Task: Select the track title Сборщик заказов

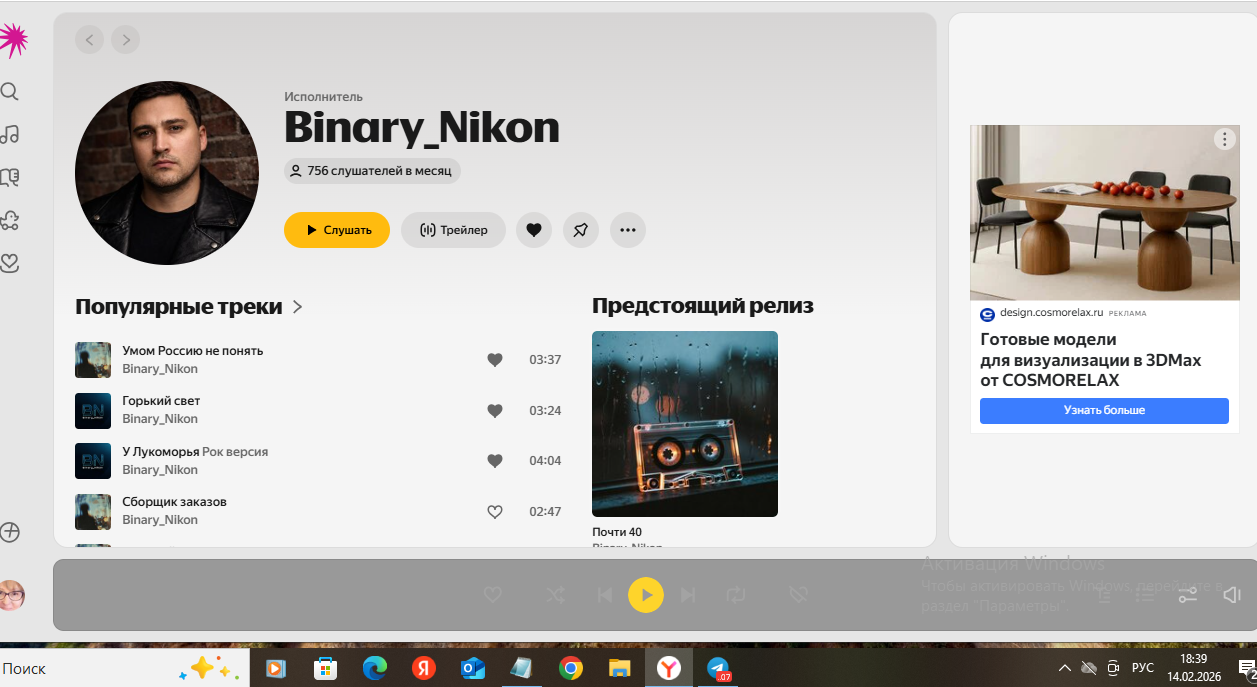Action: tap(174, 502)
